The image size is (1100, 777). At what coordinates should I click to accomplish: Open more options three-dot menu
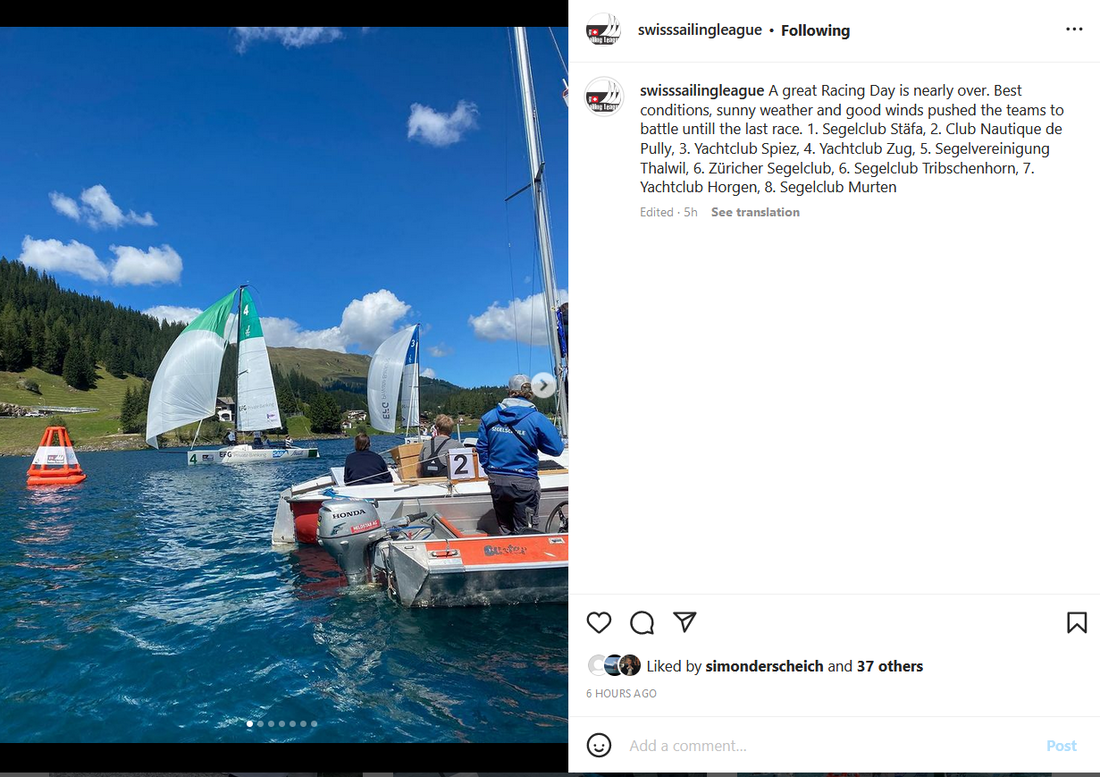coord(1074,29)
